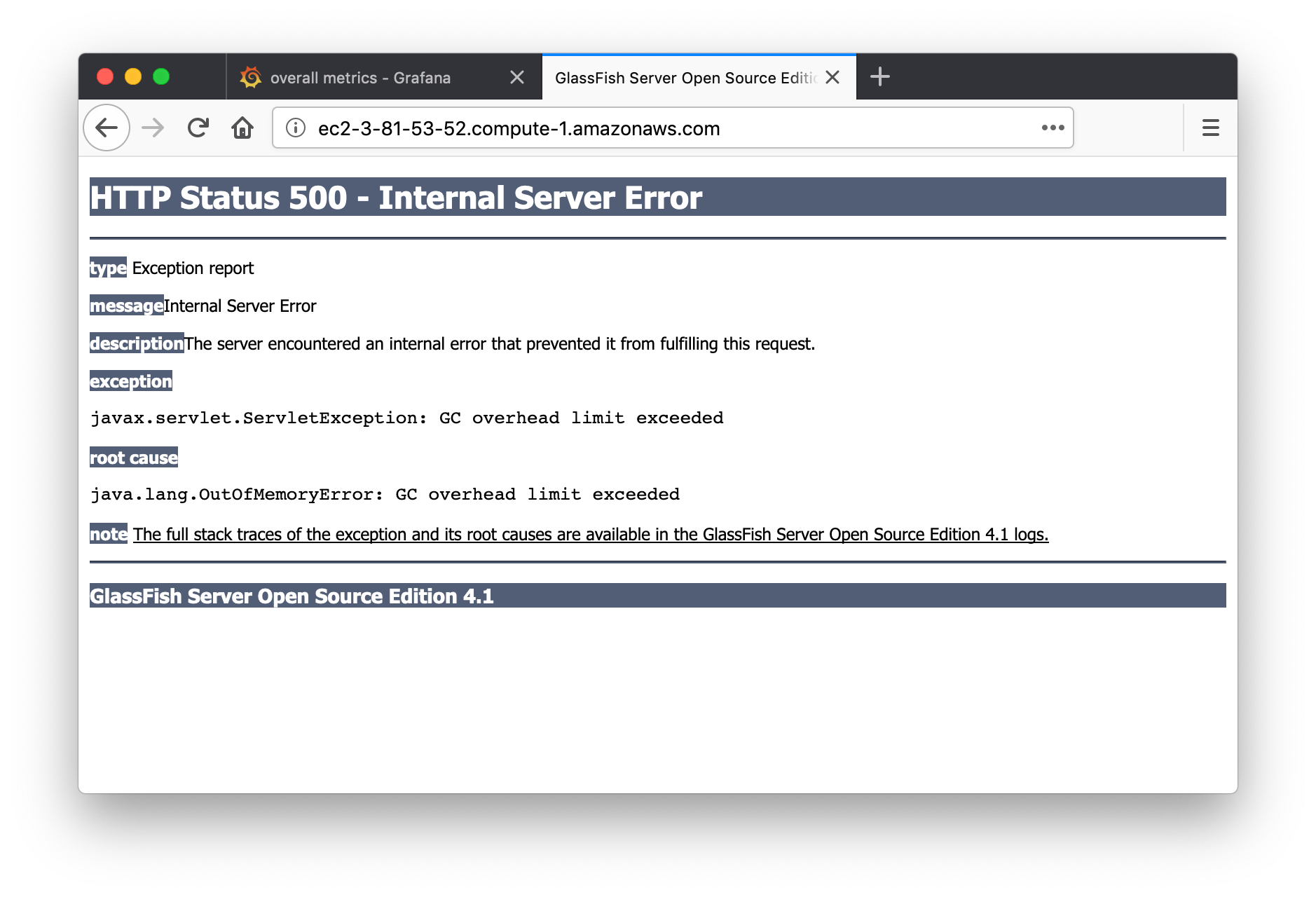Open the browser home page
This screenshot has height=897, width=1316.
242,128
